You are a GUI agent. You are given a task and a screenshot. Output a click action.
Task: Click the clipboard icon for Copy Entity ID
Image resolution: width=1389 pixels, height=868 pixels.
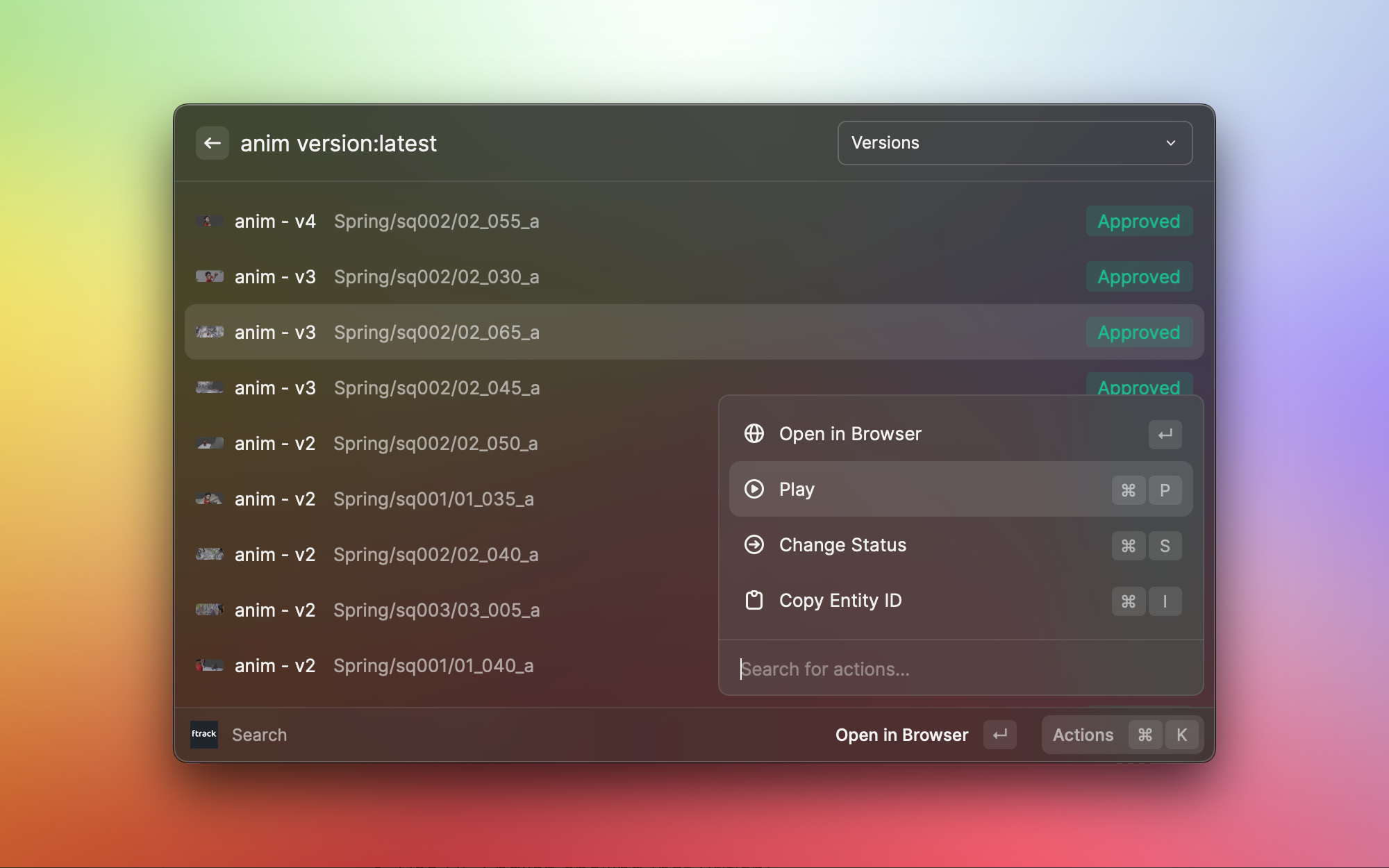pyautogui.click(x=754, y=600)
